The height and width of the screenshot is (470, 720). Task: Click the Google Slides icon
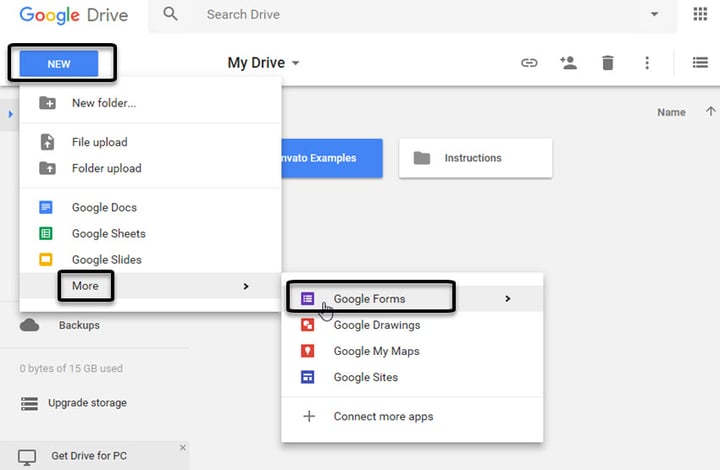[x=45, y=259]
